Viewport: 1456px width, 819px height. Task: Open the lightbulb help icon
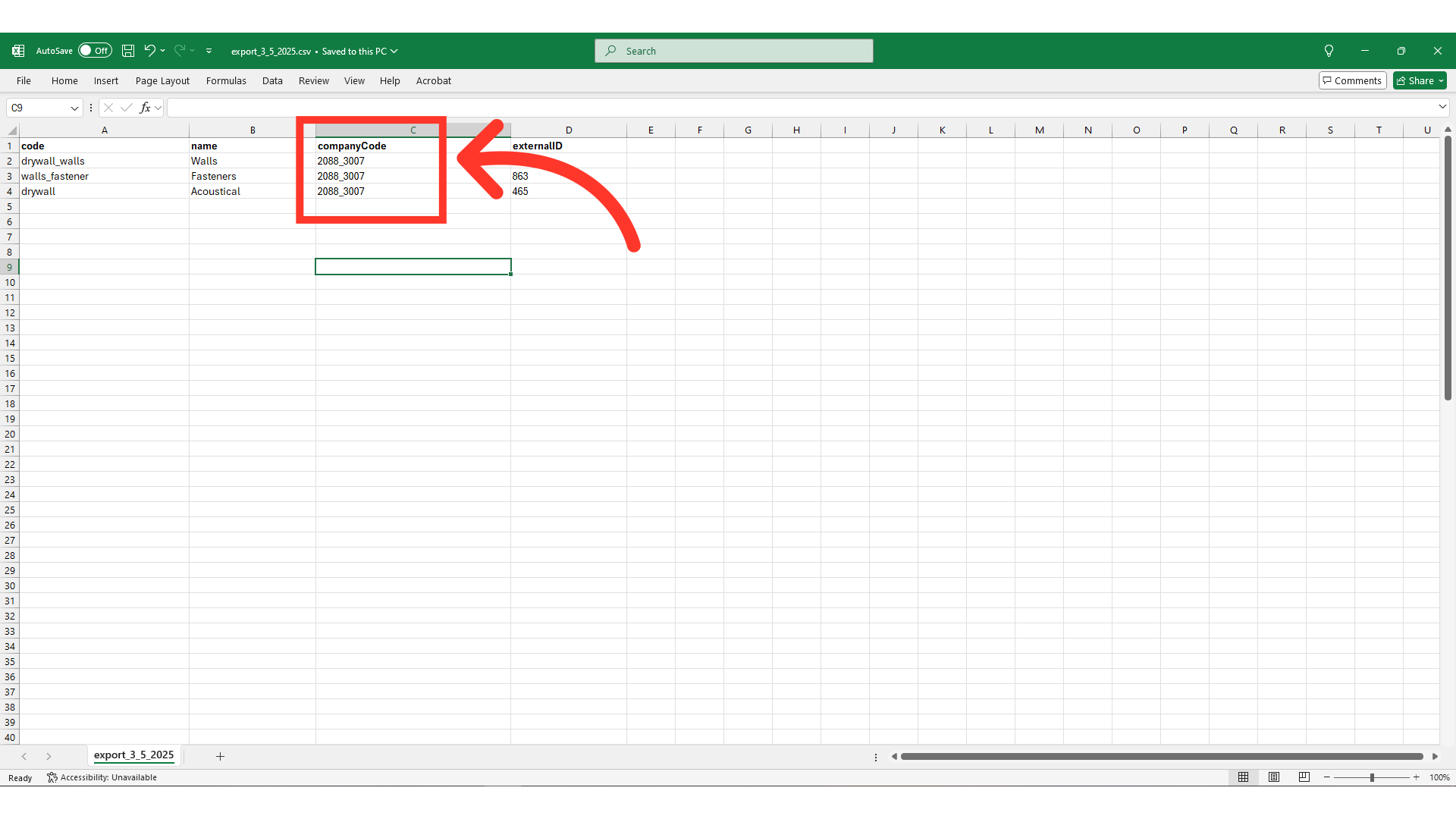[x=1329, y=51]
